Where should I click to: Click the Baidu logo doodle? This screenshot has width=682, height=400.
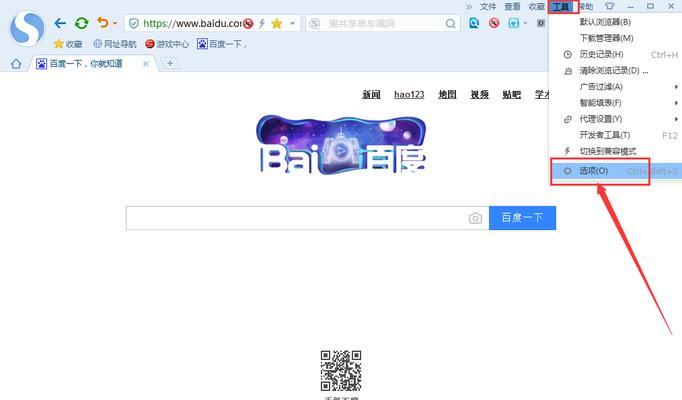[x=341, y=144]
